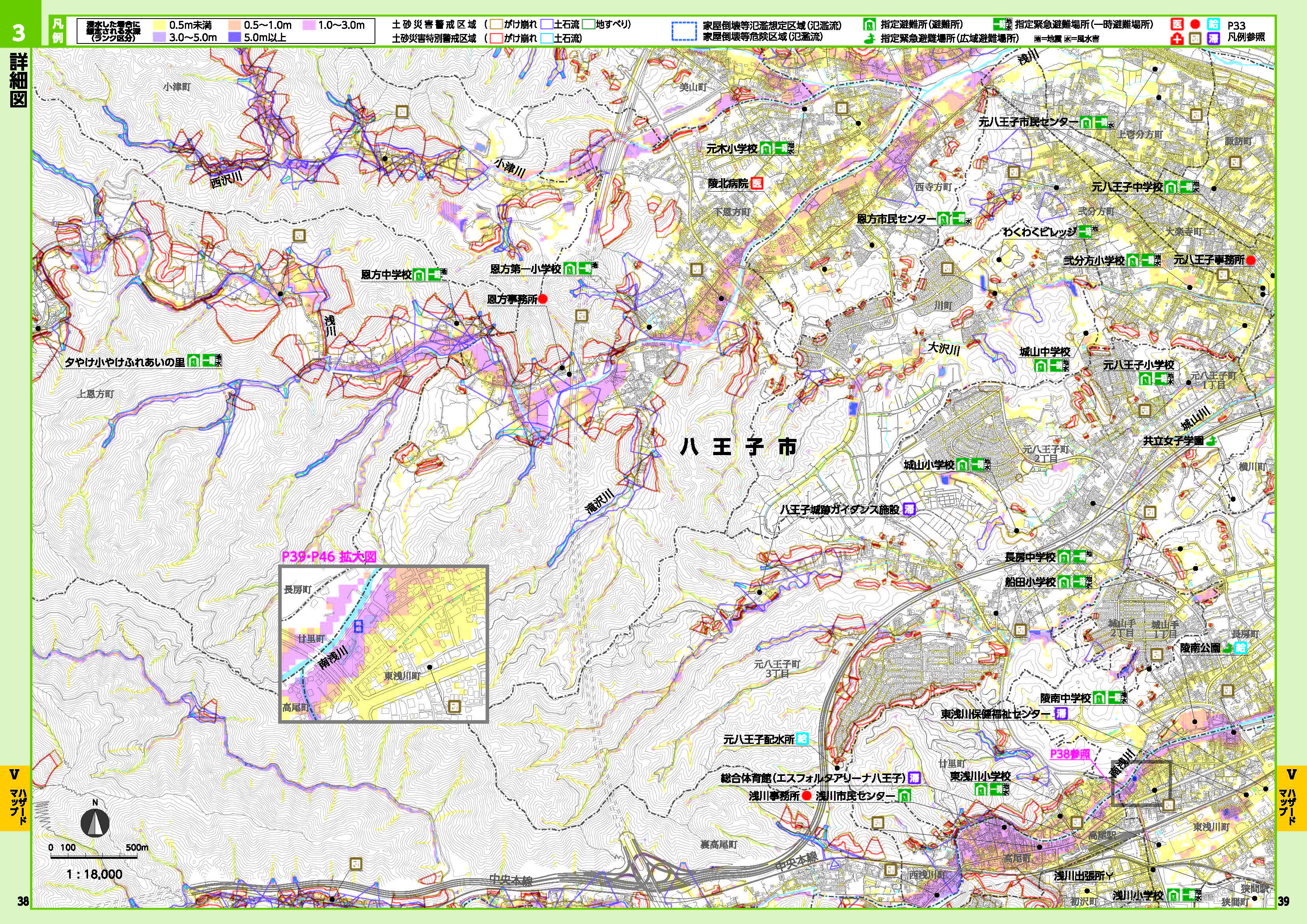Viewport: 1307px width, 924px height.
Task: Click the blue dashed 家屋倒壊等氾濫想定区域 legend box
Action: (x=684, y=32)
